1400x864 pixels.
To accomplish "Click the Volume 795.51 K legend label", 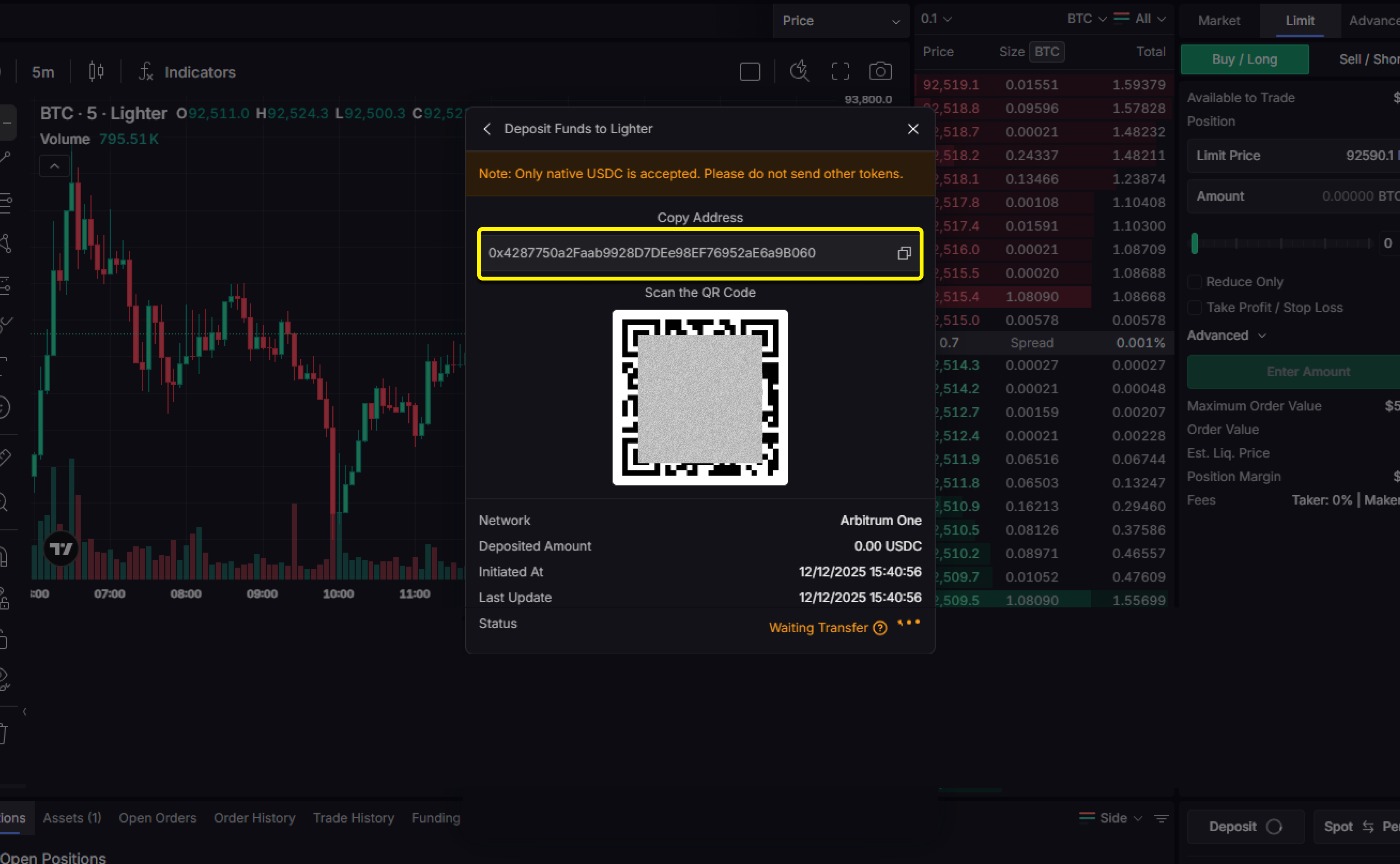I will point(99,139).
